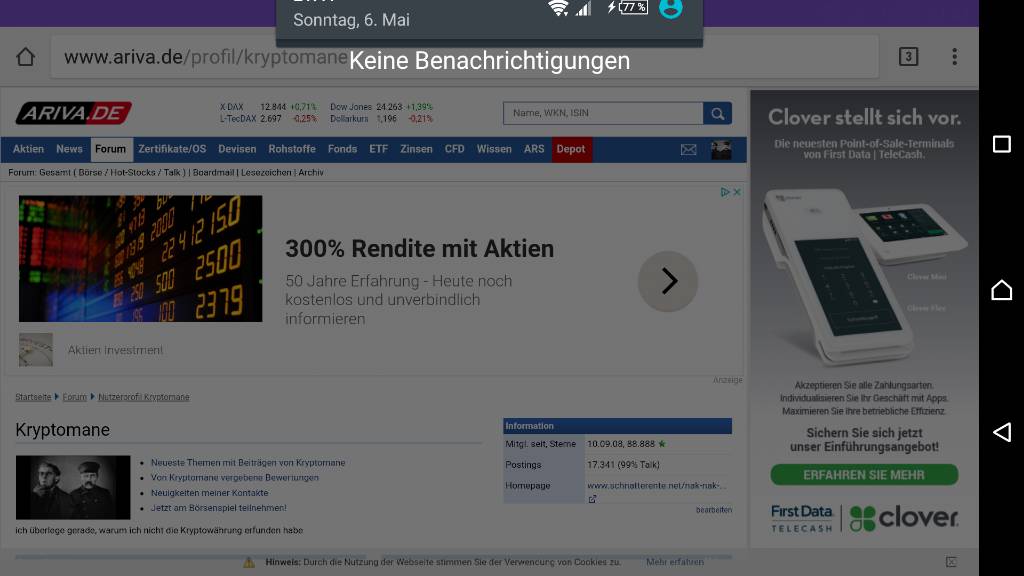The width and height of the screenshot is (1024, 576).
Task: Click the AdChoices triangle icon
Action: [724, 192]
